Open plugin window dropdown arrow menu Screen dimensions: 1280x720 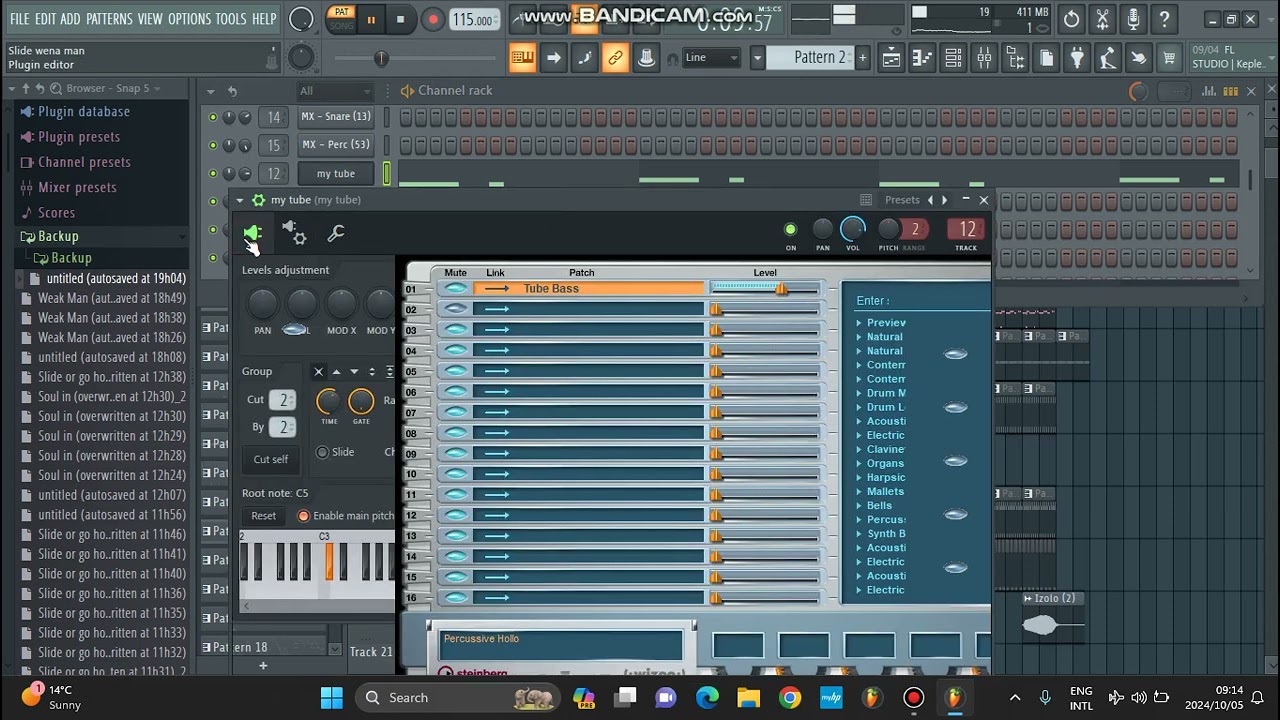pos(240,200)
